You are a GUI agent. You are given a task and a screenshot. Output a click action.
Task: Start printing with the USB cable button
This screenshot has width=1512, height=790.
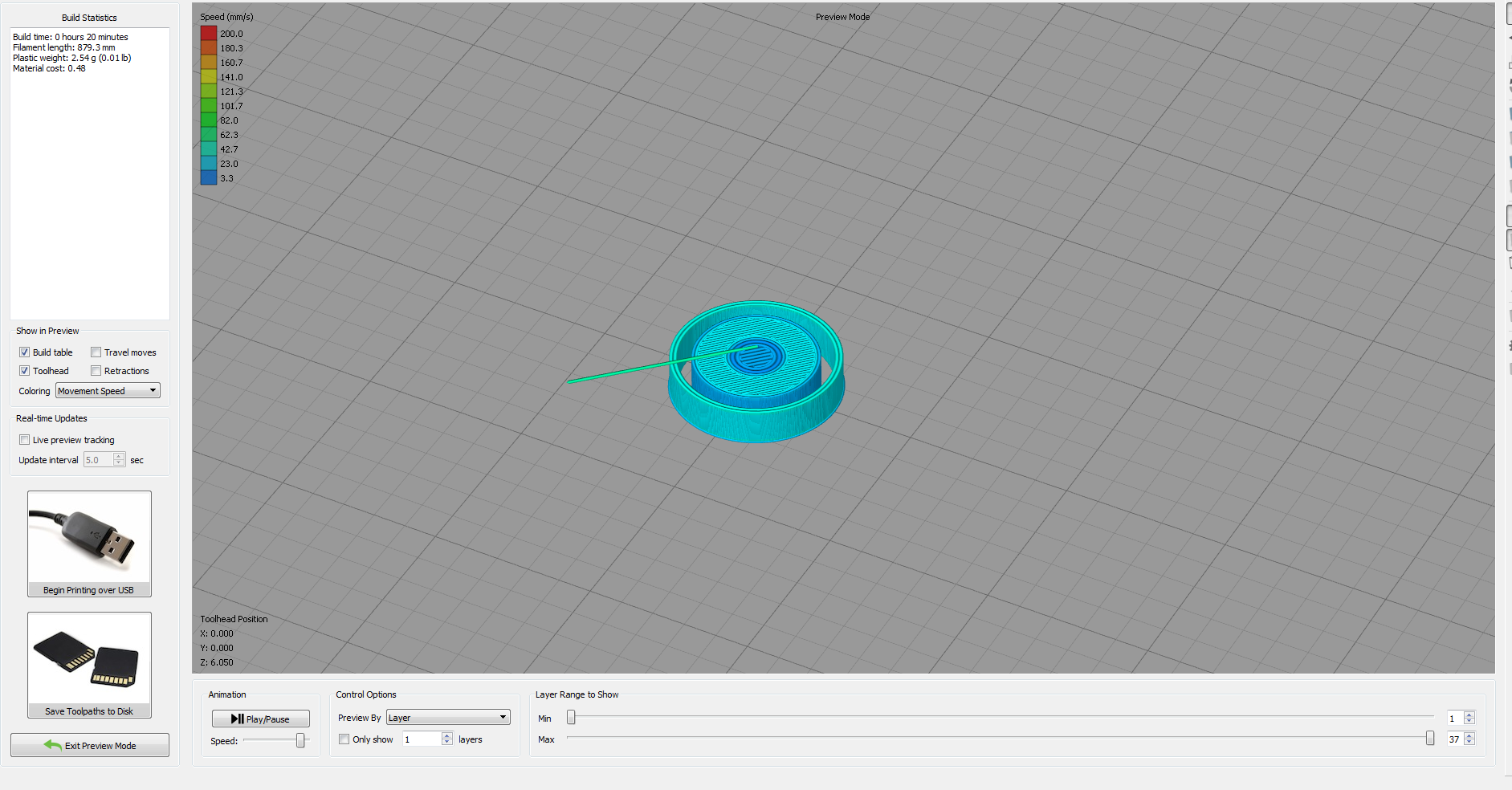[89, 544]
